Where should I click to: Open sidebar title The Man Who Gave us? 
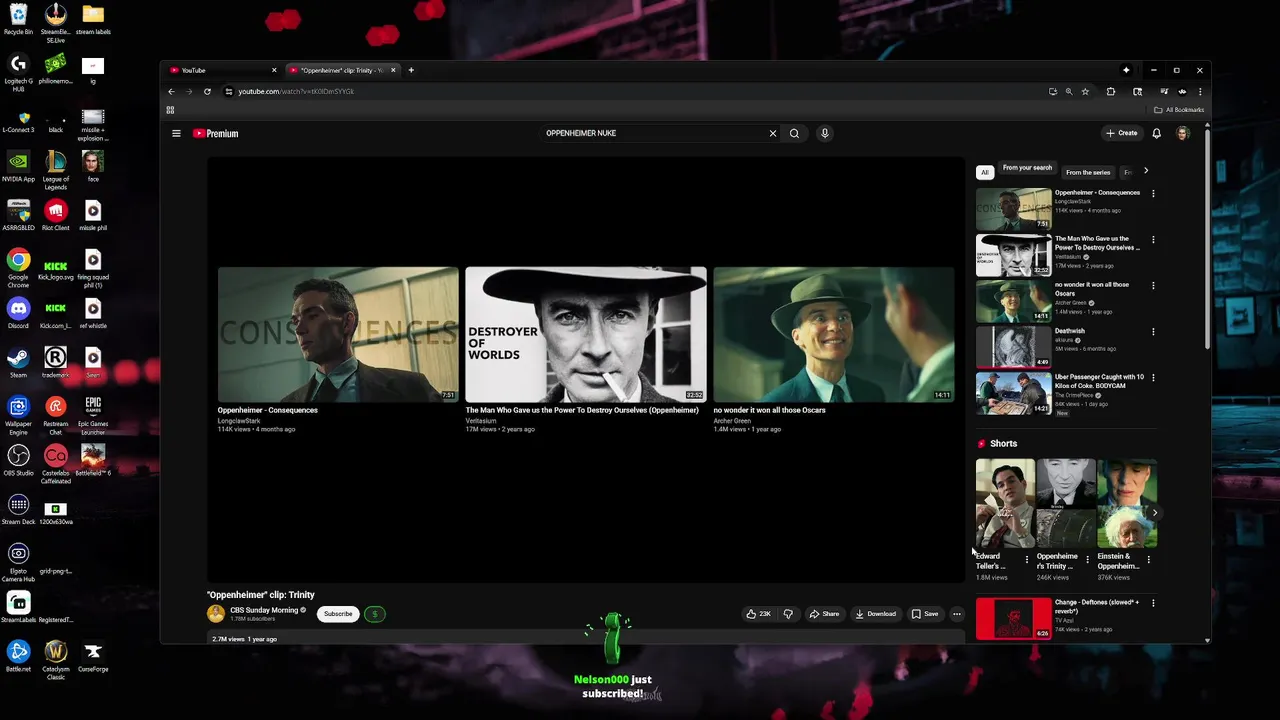tap(1097, 243)
